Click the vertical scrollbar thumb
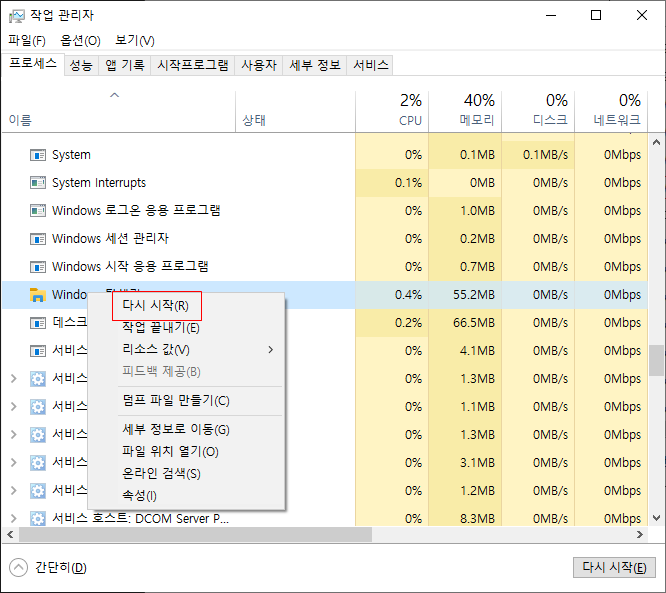The image size is (666, 593). point(657,360)
